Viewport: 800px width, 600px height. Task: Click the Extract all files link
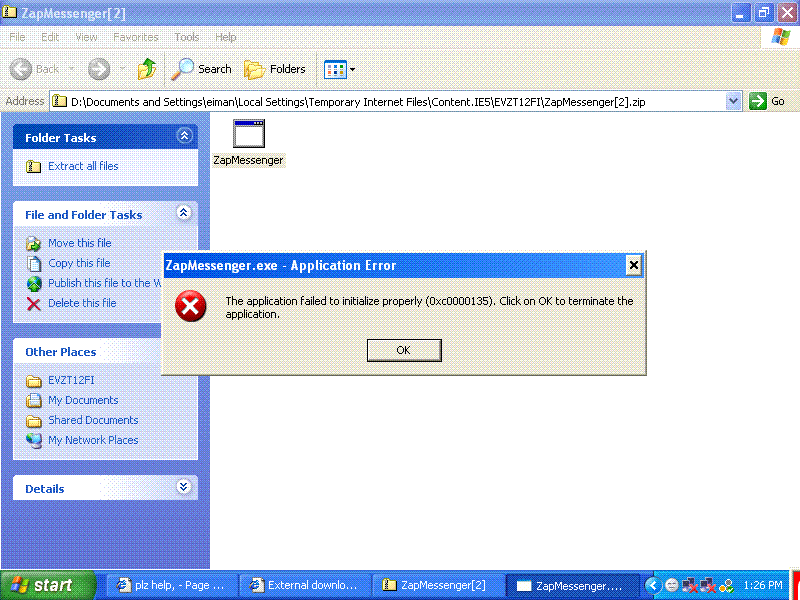(x=82, y=166)
